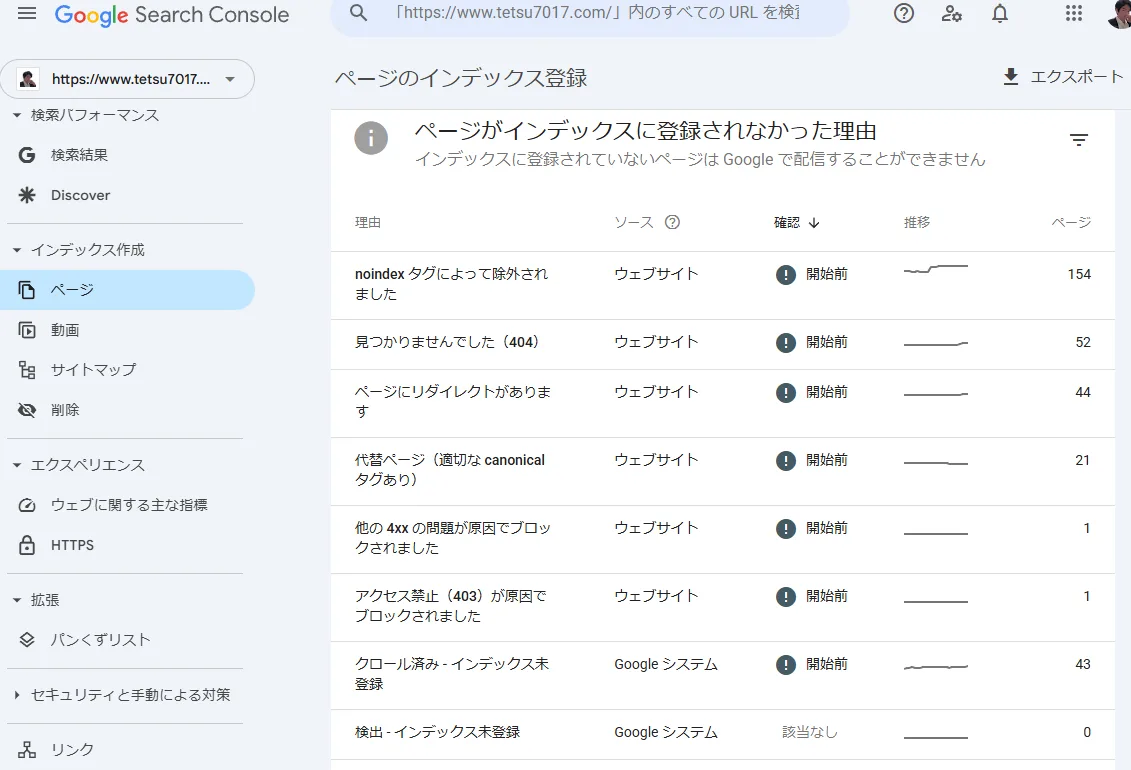Click the Google Search Console logo

(172, 15)
